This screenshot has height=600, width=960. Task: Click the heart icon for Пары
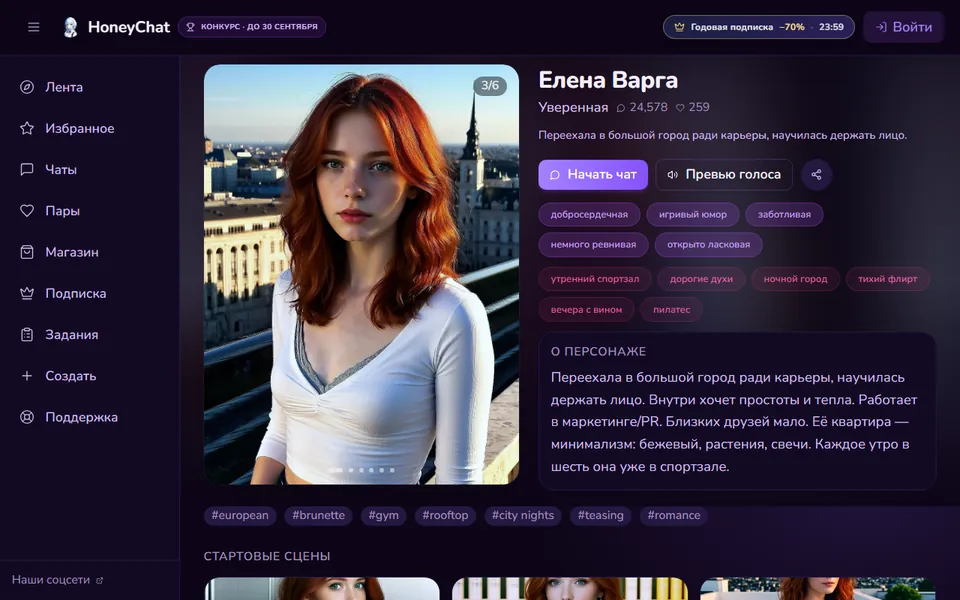click(27, 211)
